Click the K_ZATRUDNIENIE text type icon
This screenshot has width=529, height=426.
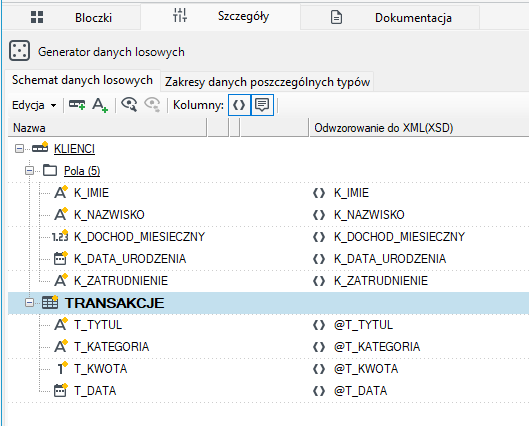[61, 280]
